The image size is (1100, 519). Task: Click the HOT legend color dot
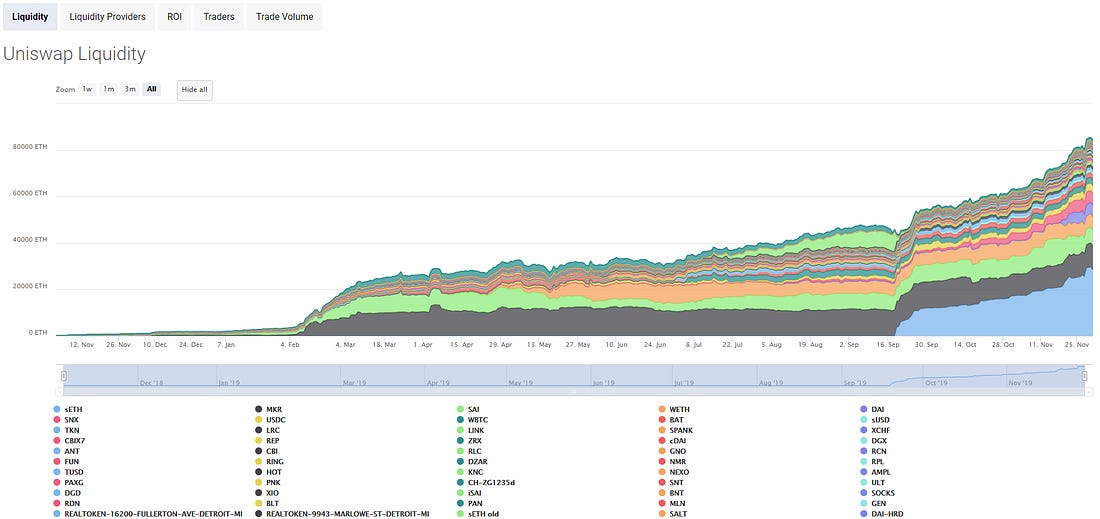coord(259,472)
